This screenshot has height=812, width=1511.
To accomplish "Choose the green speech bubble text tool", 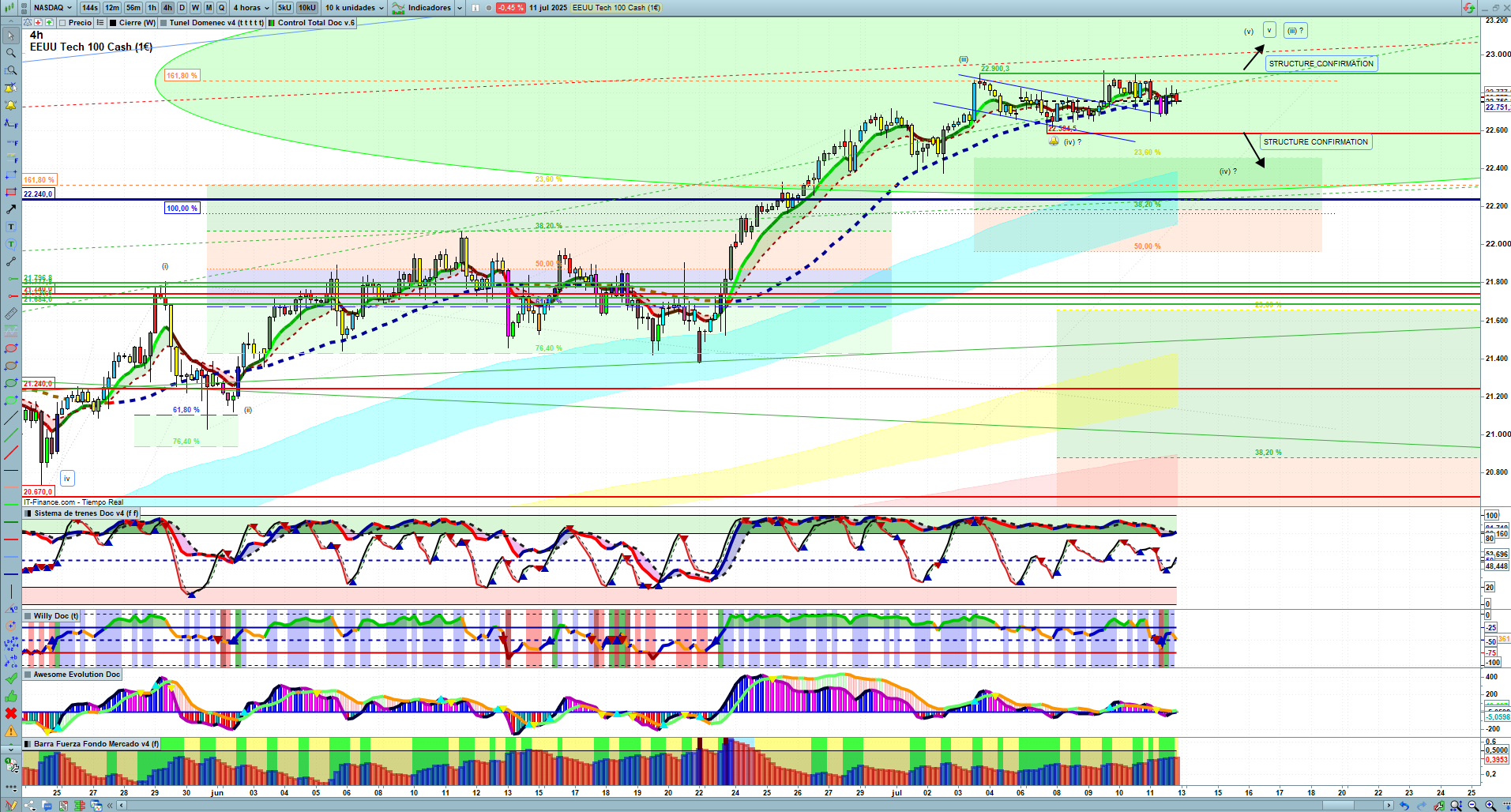I will click(10, 244).
